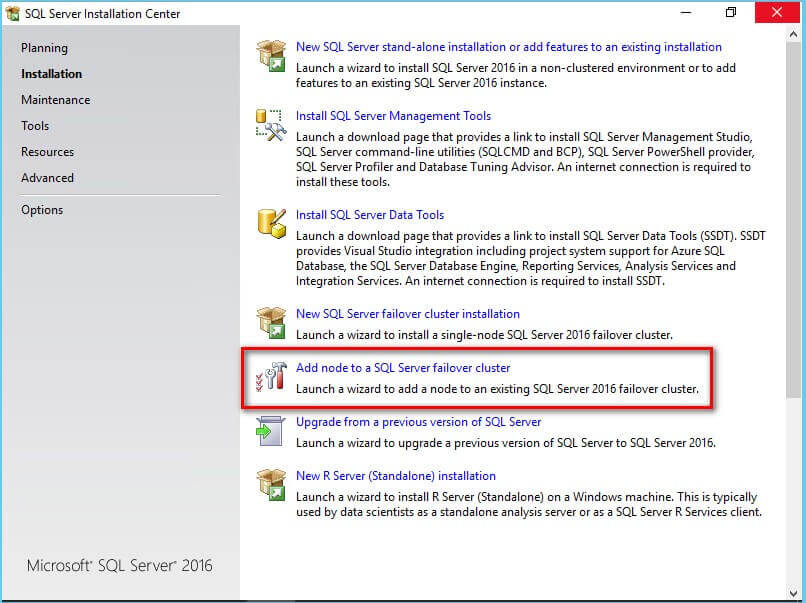Screen dimensions: 806x603
Task: Click the Upgrade green arrow icon
Action: 270,431
